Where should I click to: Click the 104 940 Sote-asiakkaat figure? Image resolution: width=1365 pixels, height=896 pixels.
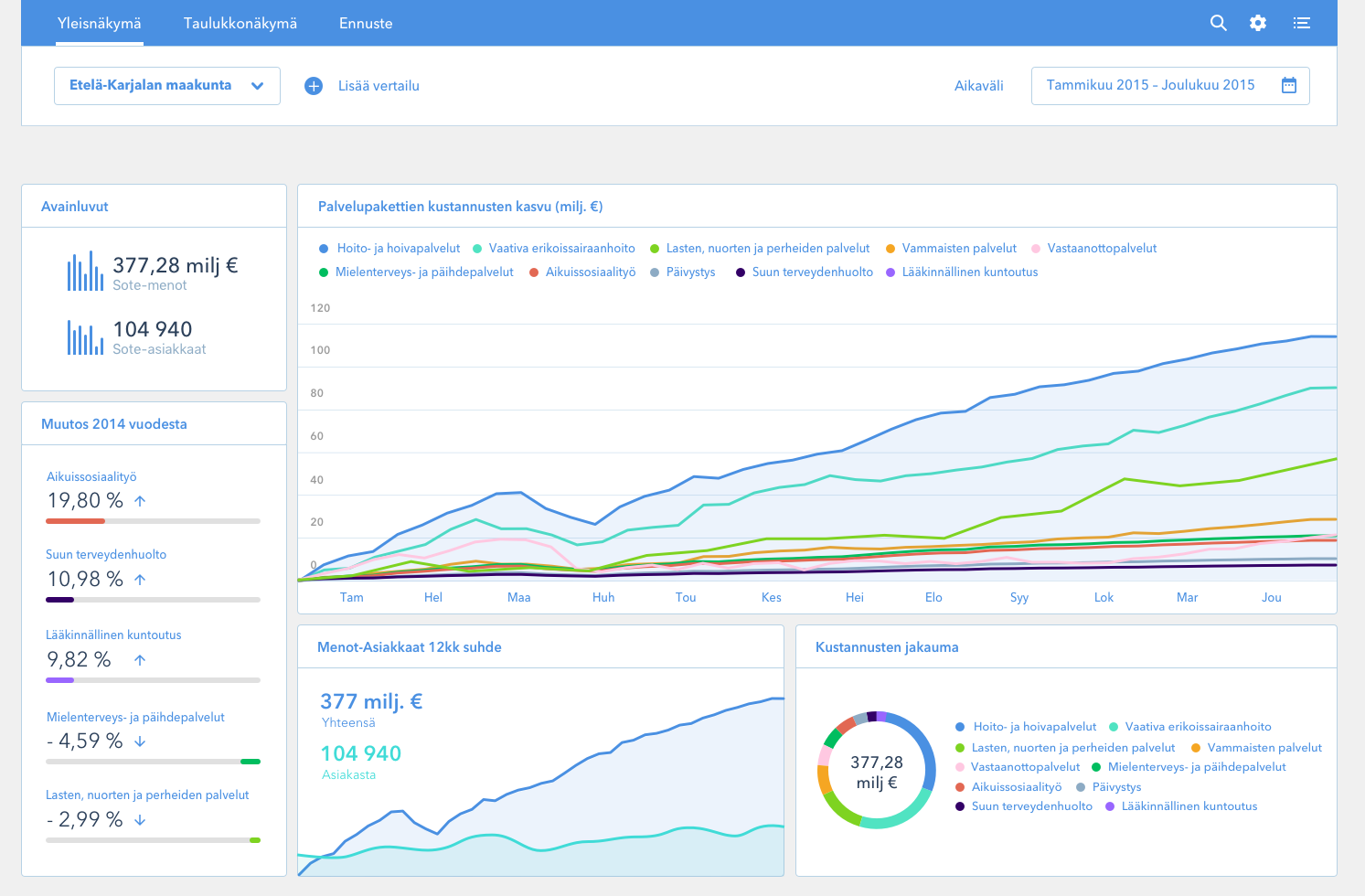click(153, 329)
